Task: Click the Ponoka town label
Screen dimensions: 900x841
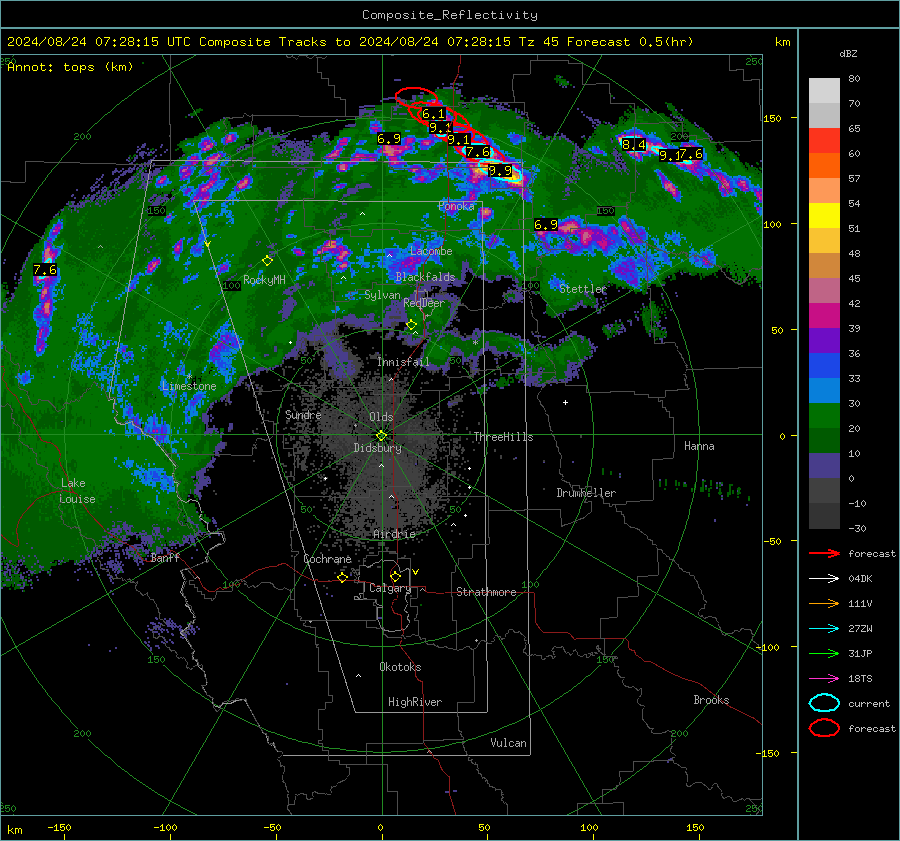Action: (456, 206)
